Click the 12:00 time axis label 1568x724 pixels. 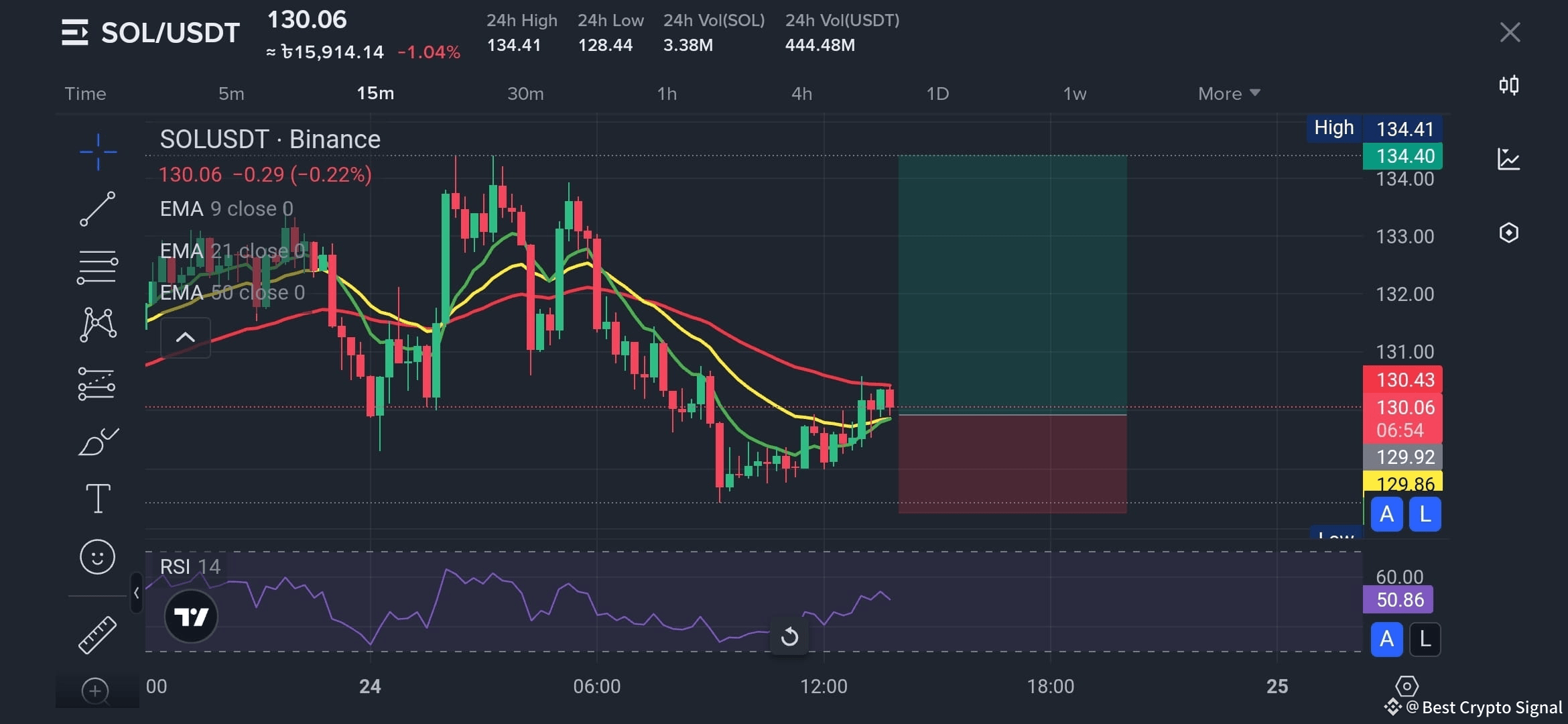click(824, 686)
